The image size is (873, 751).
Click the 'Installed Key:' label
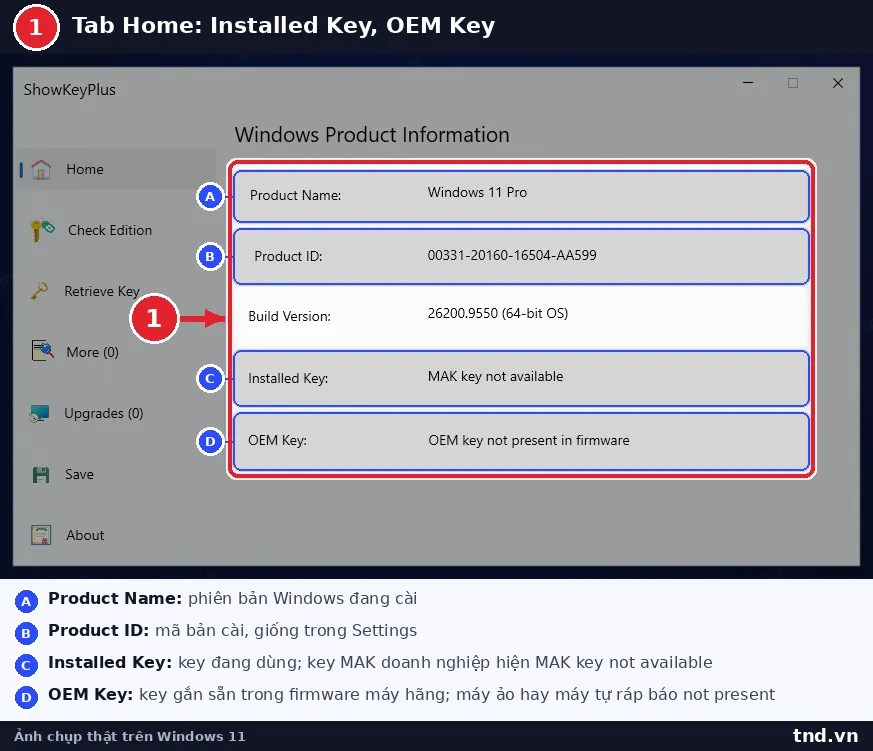(x=288, y=379)
